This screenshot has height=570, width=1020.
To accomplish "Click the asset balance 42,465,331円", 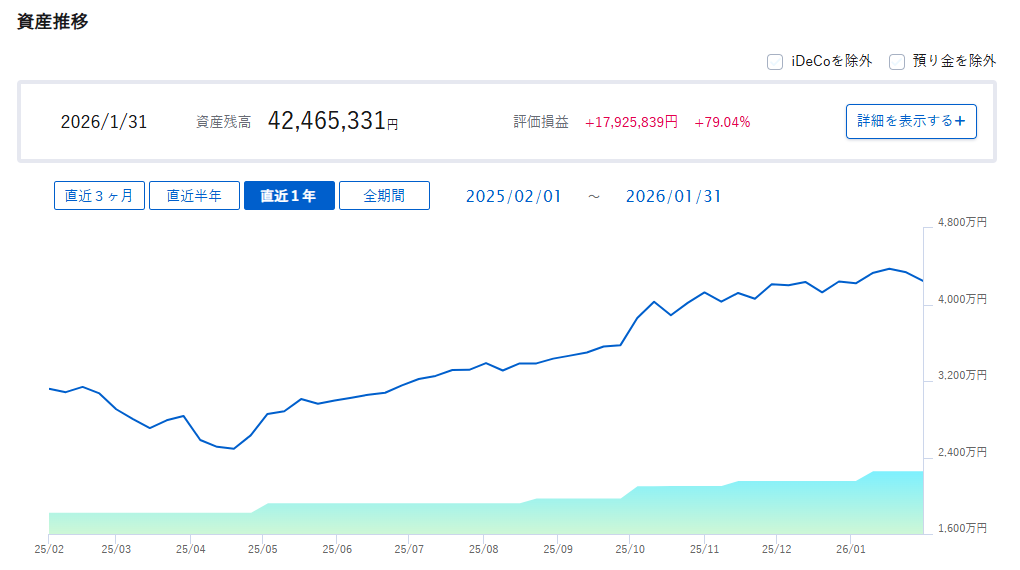I will (x=332, y=122).
